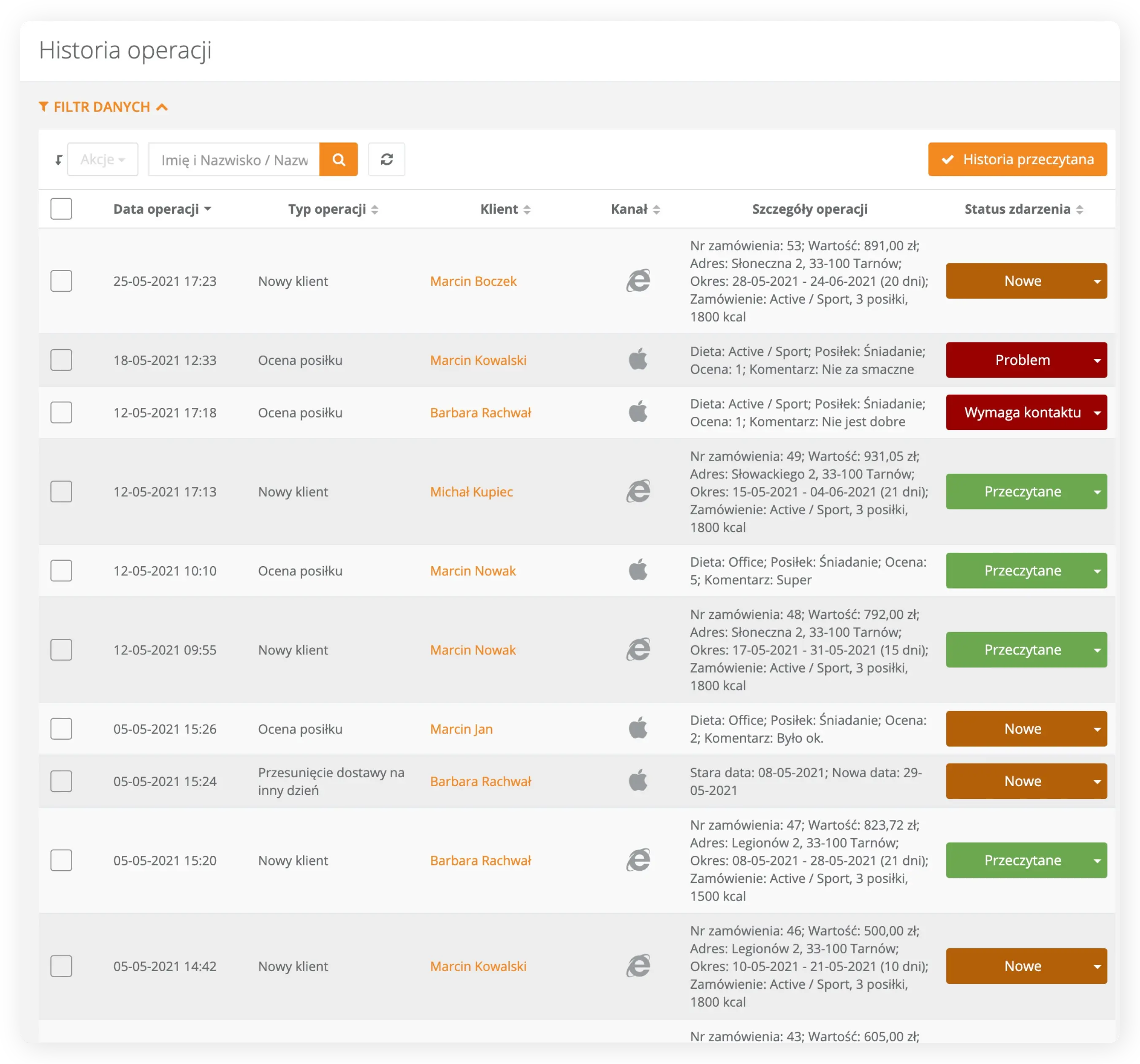1140x1064 pixels.
Task: Open Marcin Kowalski link in 18-05-2021 row
Action: point(478,360)
